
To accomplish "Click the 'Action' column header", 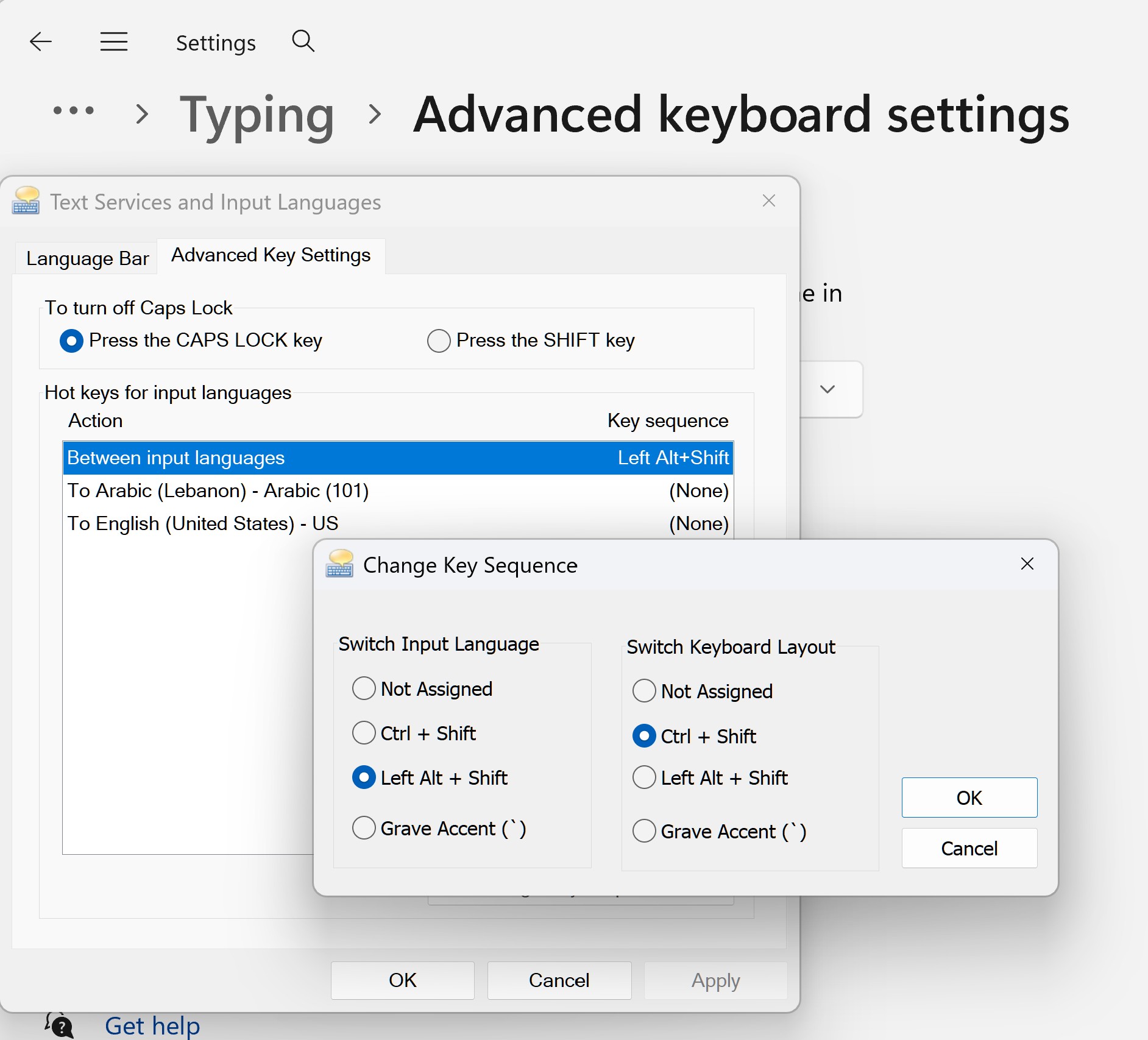I will point(96,420).
